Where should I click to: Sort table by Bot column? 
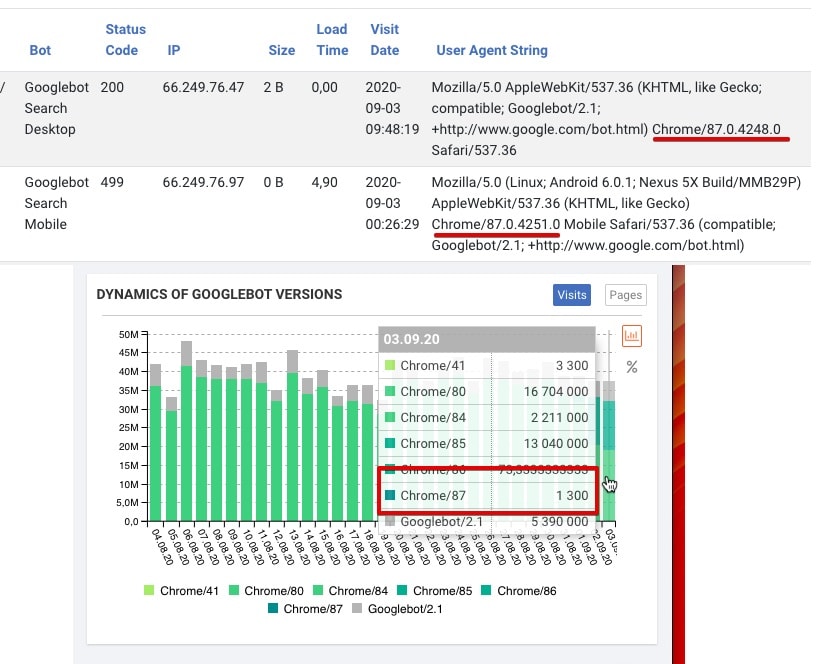[40, 50]
